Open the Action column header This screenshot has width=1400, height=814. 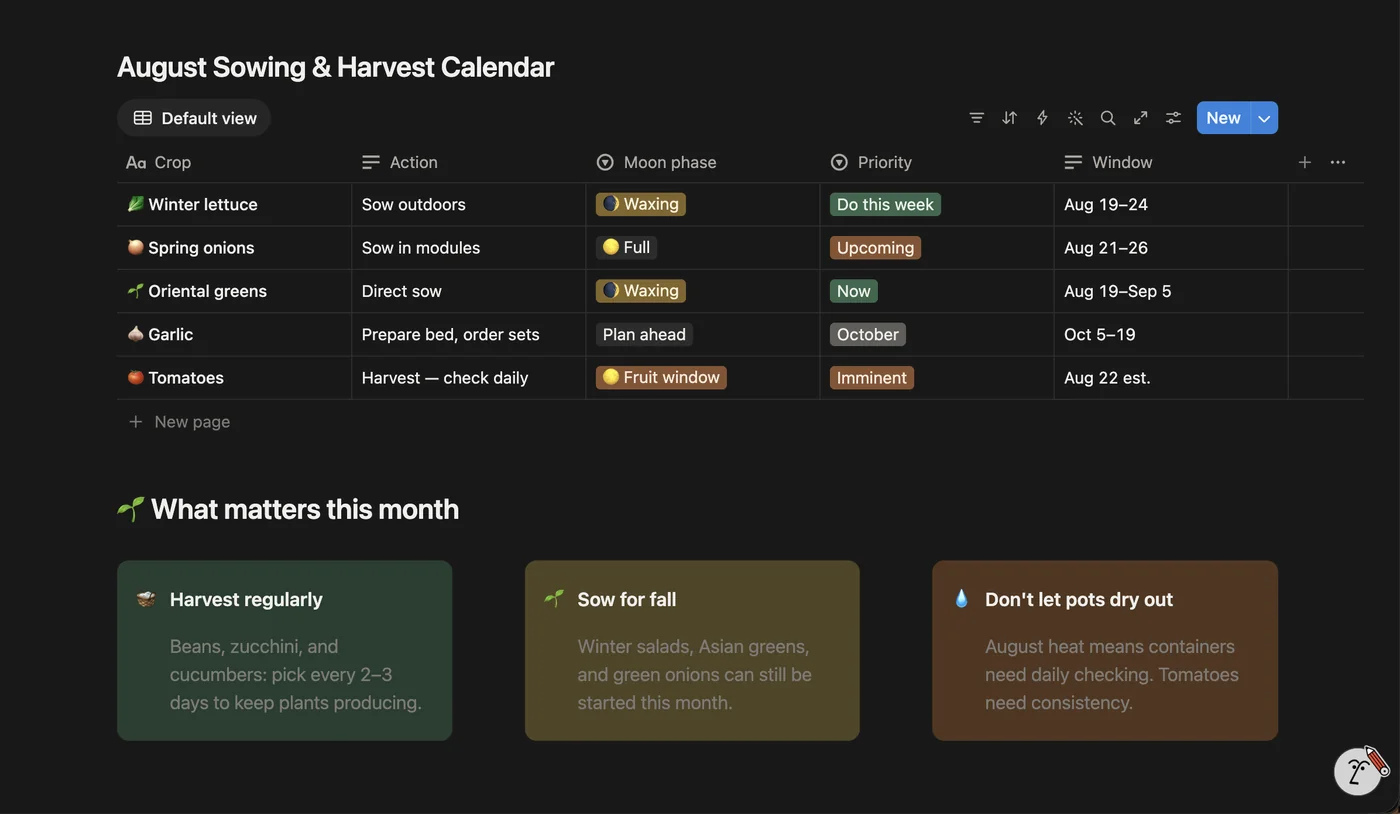pyautogui.click(x=468, y=162)
